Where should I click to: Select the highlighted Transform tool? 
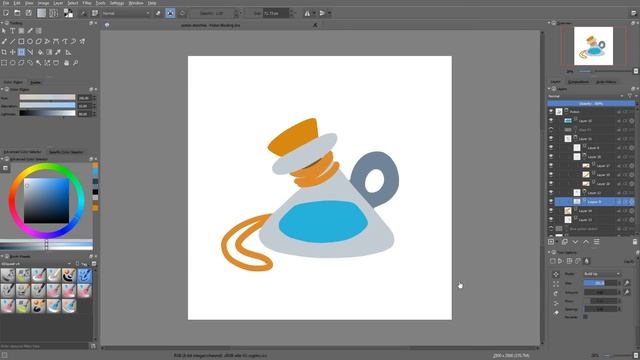point(21,52)
